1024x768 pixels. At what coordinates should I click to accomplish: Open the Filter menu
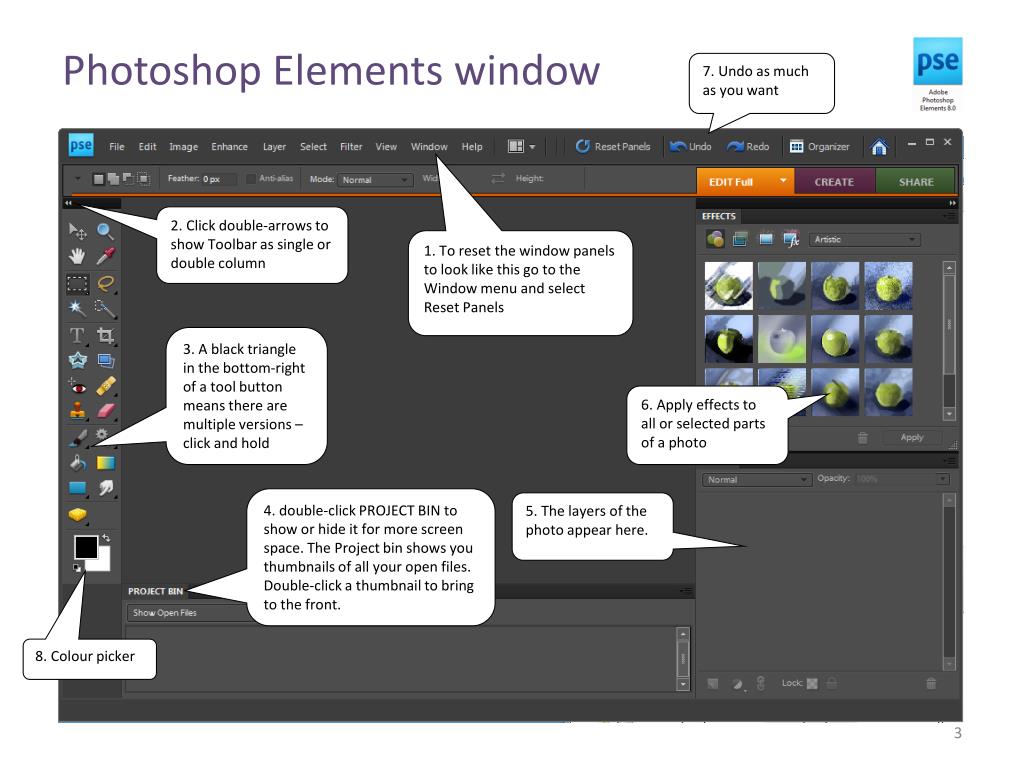(351, 147)
